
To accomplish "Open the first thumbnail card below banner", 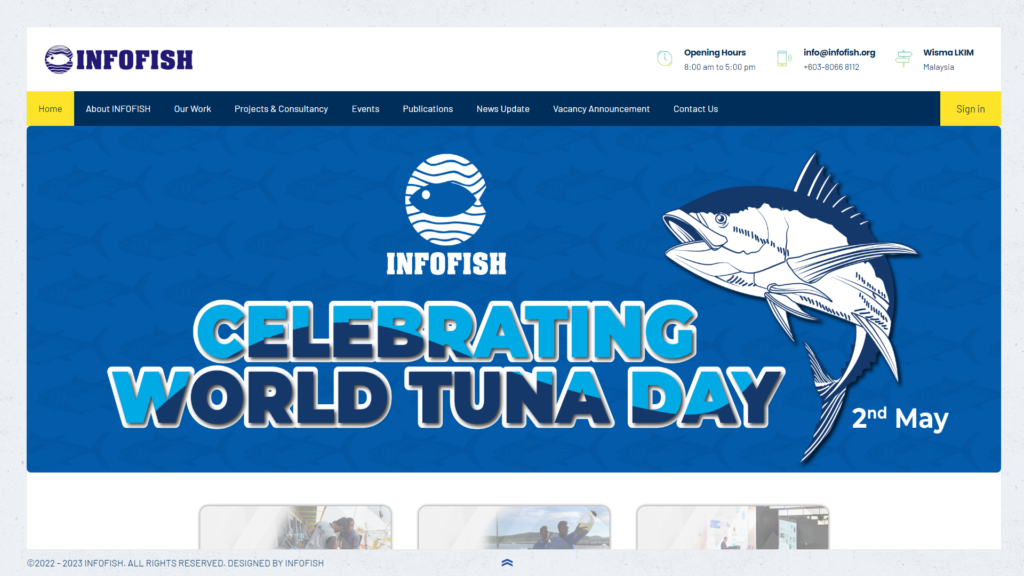I will (295, 527).
